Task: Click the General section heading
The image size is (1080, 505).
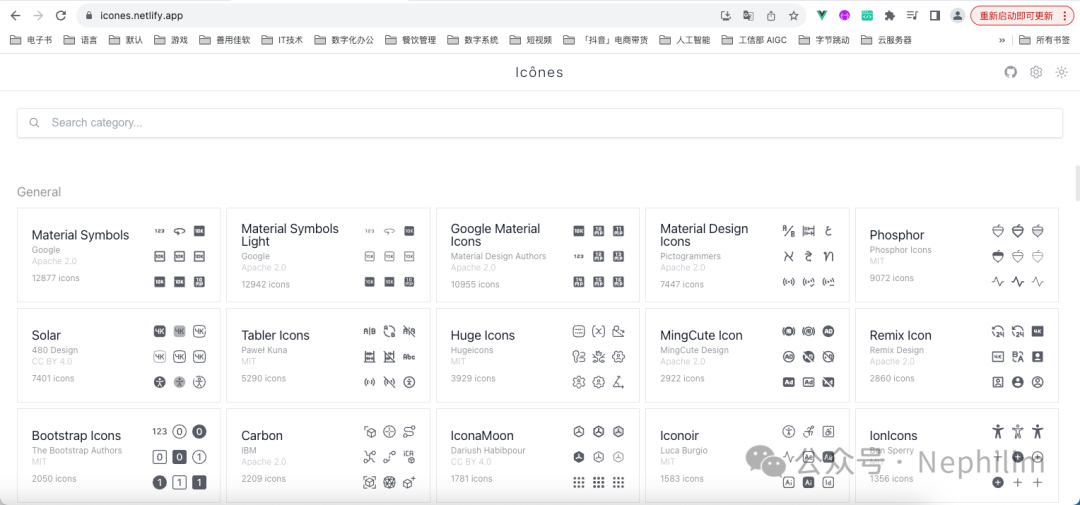Action: click(39, 192)
